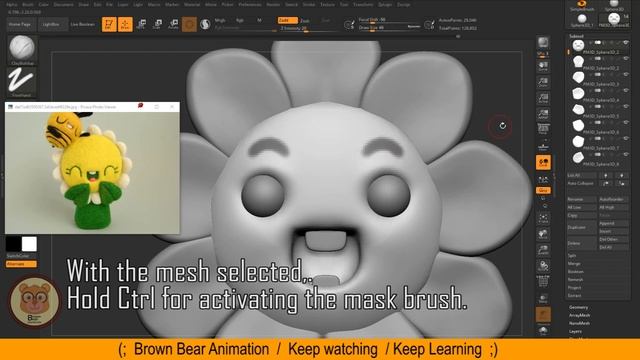This screenshot has width=640, height=360.
Task: Hide subtool PM3D_Sphere3D_3 via eye icon
Action: point(626,74)
